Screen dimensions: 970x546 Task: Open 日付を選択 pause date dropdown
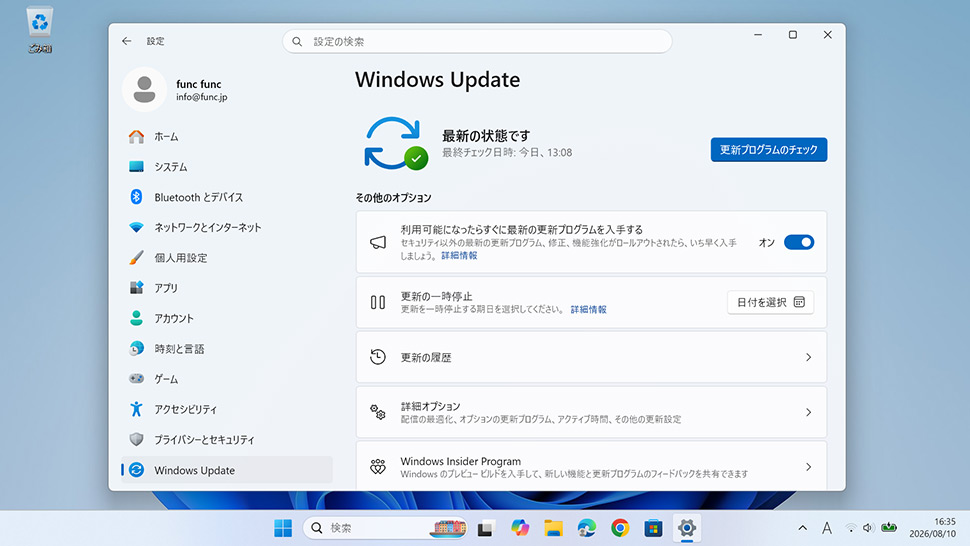770,302
